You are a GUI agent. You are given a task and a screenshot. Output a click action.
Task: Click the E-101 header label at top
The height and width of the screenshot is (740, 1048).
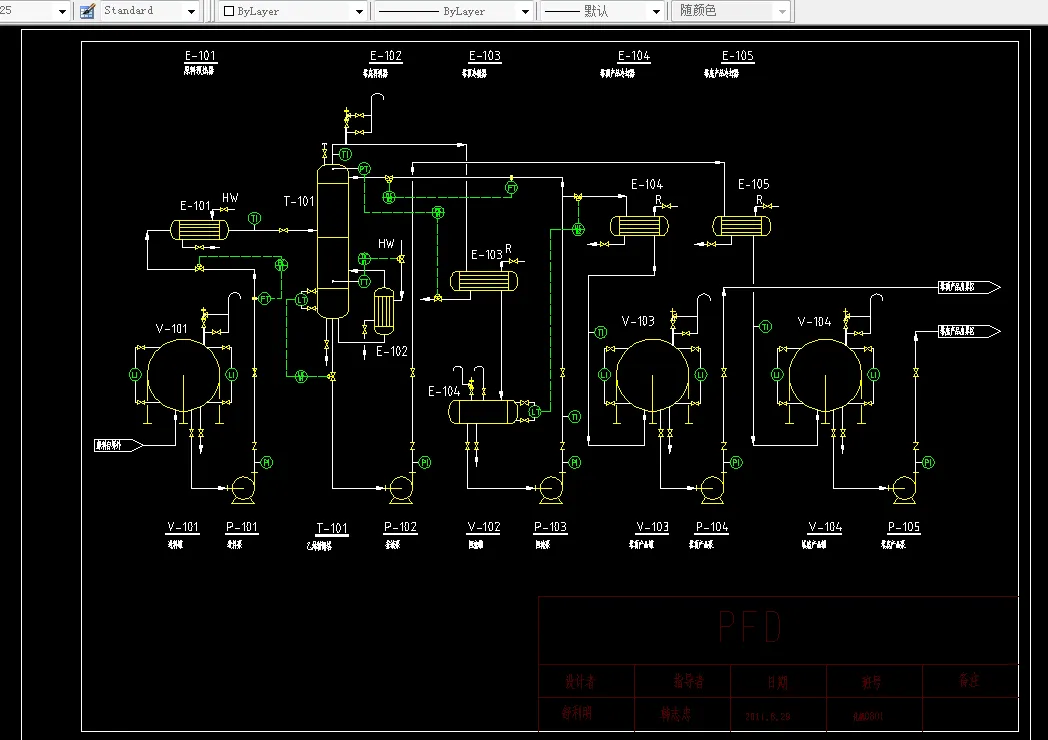(200, 56)
